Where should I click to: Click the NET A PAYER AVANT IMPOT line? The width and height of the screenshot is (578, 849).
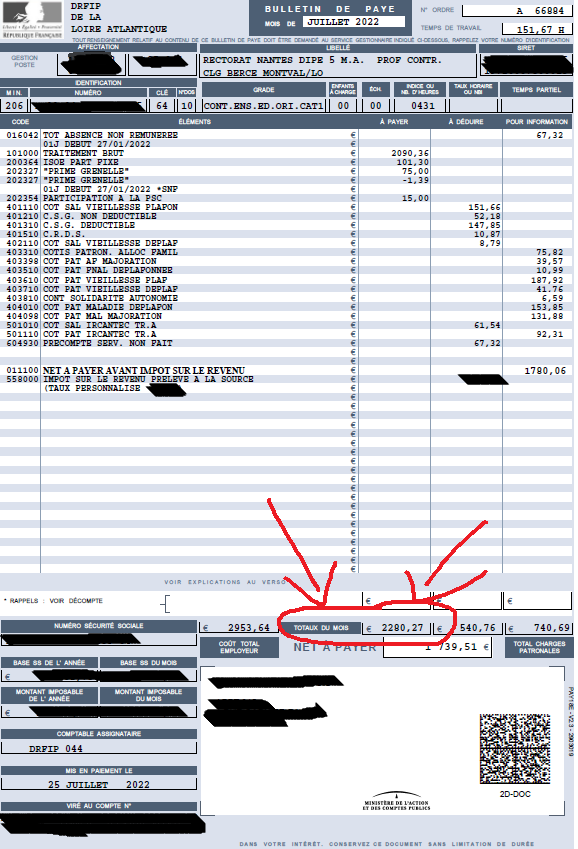click(x=286, y=370)
